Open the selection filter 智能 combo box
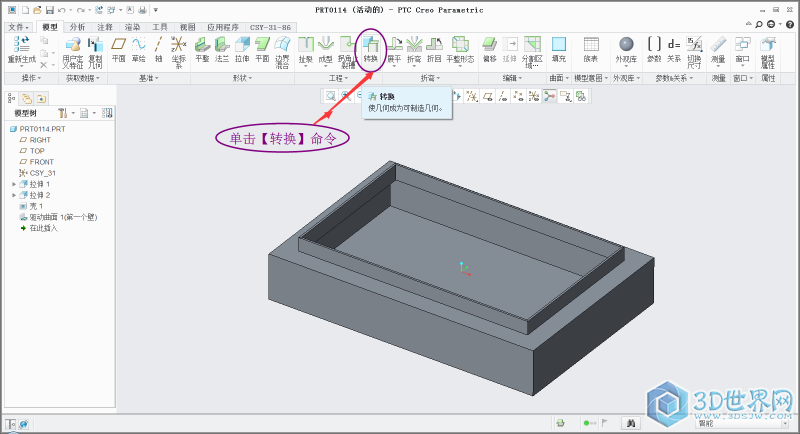The height and width of the screenshot is (434, 800). point(742,424)
